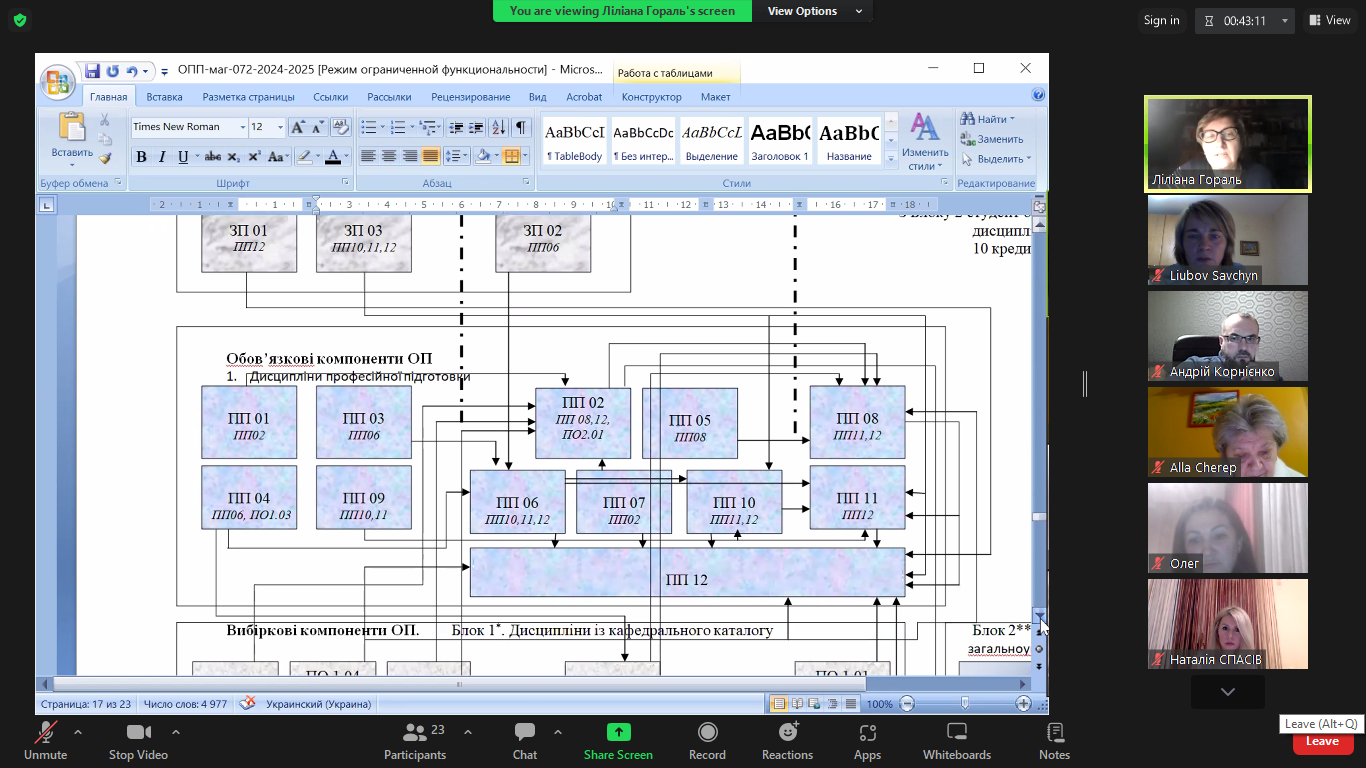
Task: Click the italic formatting icon
Action: [162, 157]
